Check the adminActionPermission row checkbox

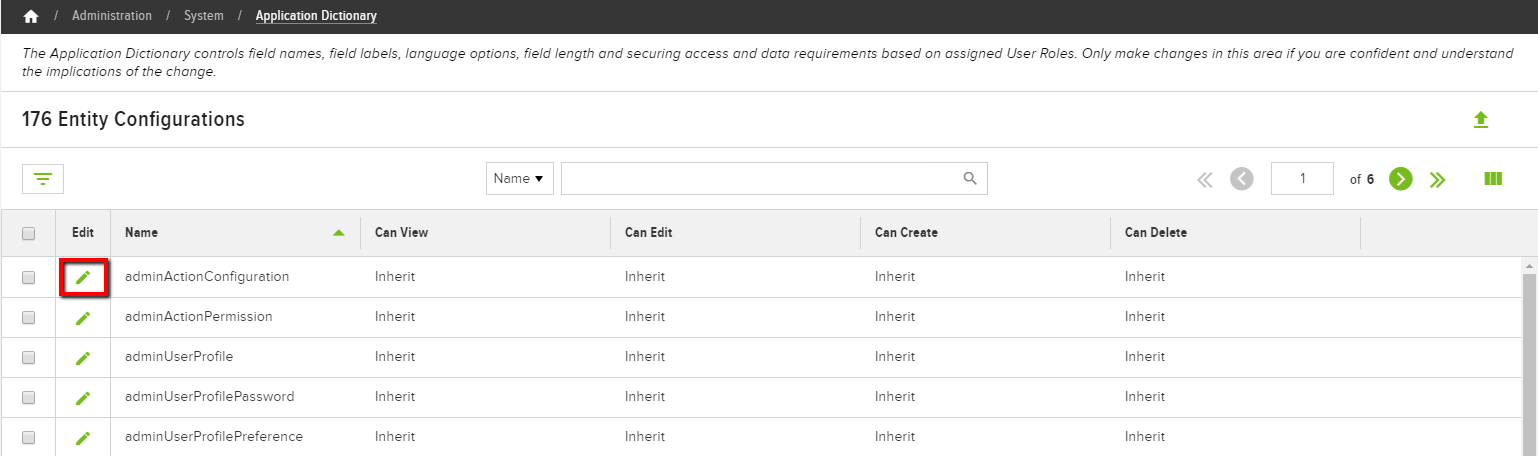click(x=28, y=317)
